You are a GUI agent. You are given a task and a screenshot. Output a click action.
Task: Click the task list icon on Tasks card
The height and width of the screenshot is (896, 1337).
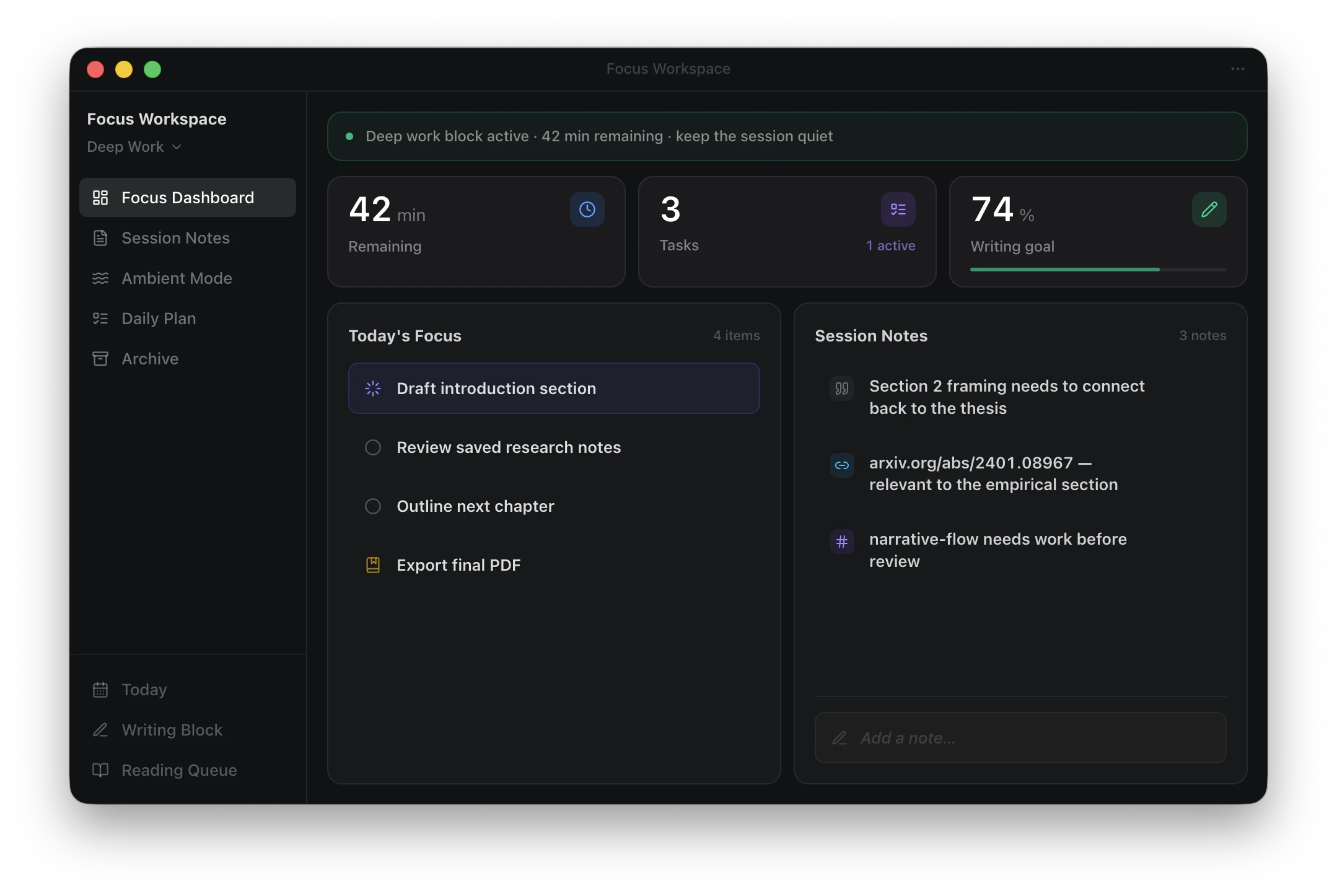tap(898, 209)
